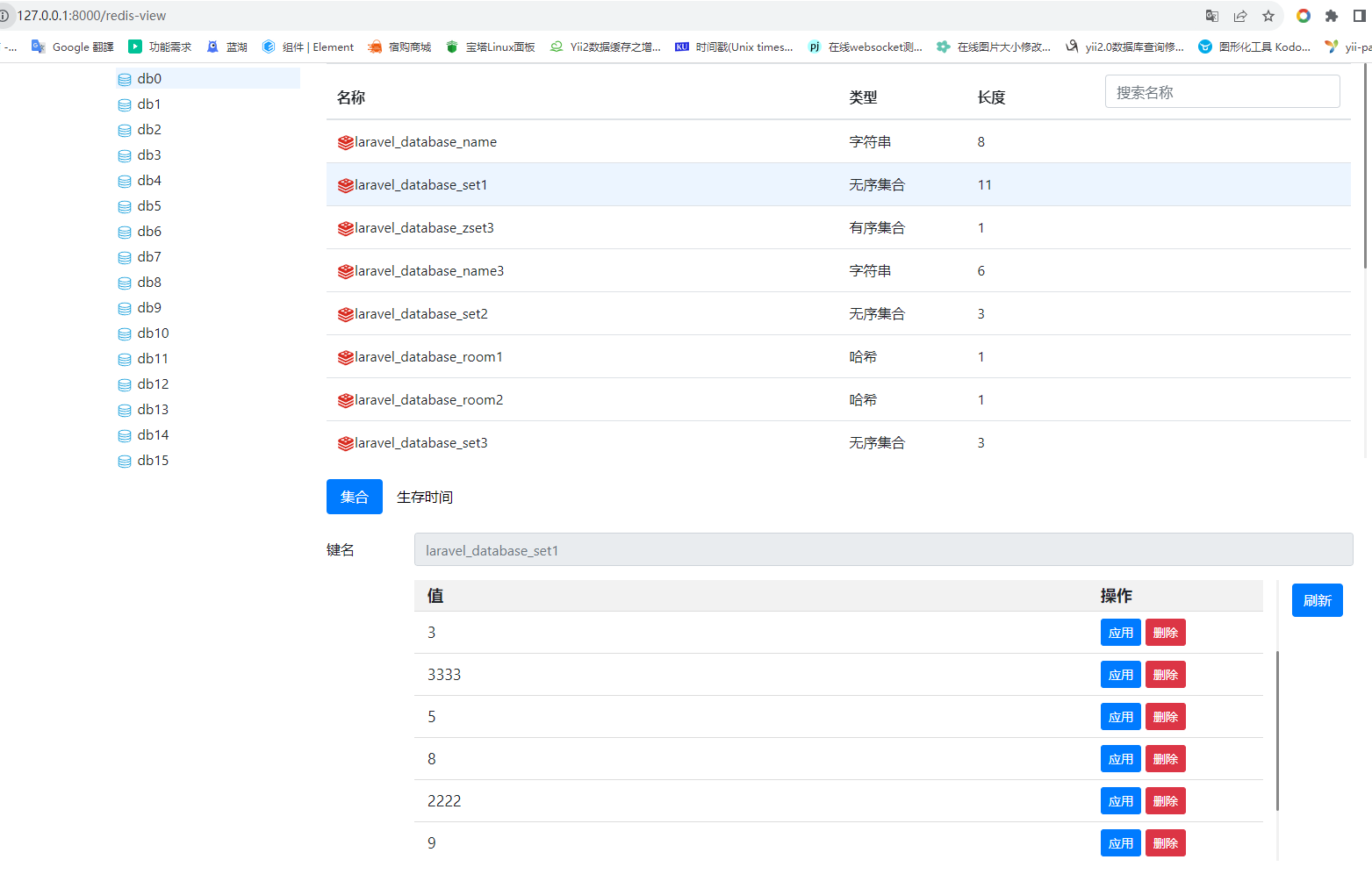Switch to the 生存时间 tab
This screenshot has width=1372, height=874.
425,497
